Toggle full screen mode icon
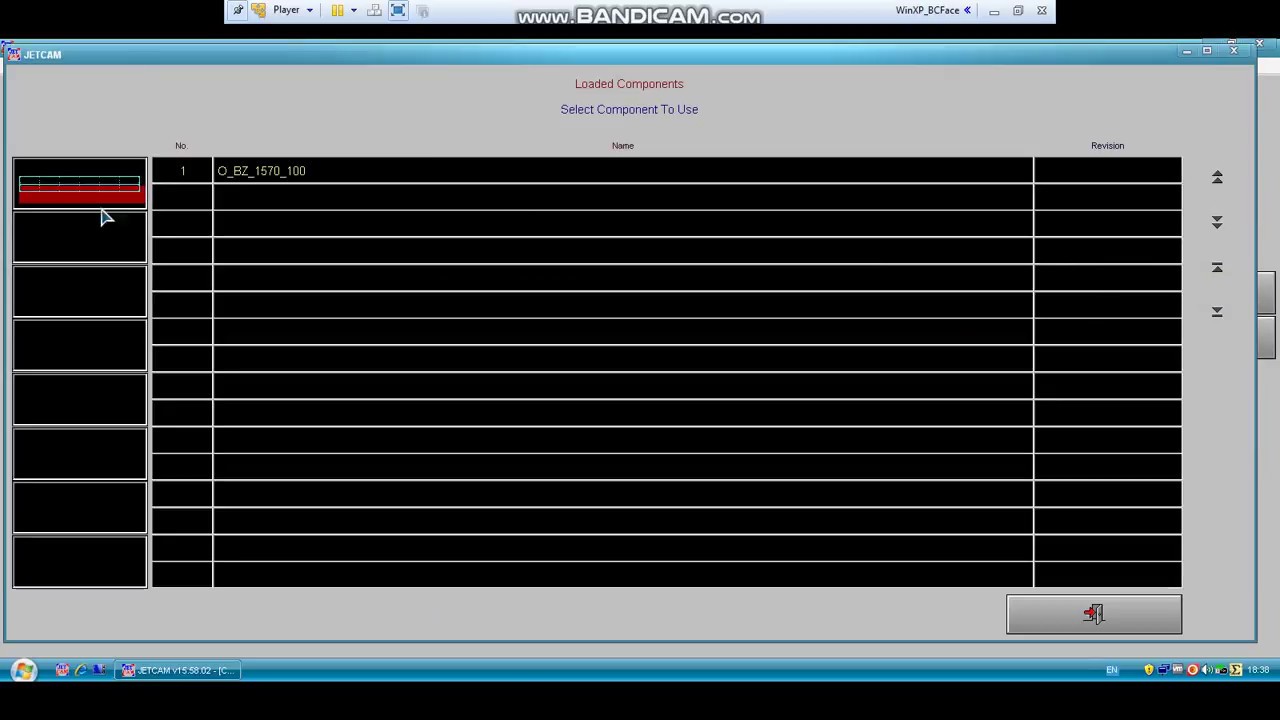Viewport: 1280px width, 720px height. (398, 10)
